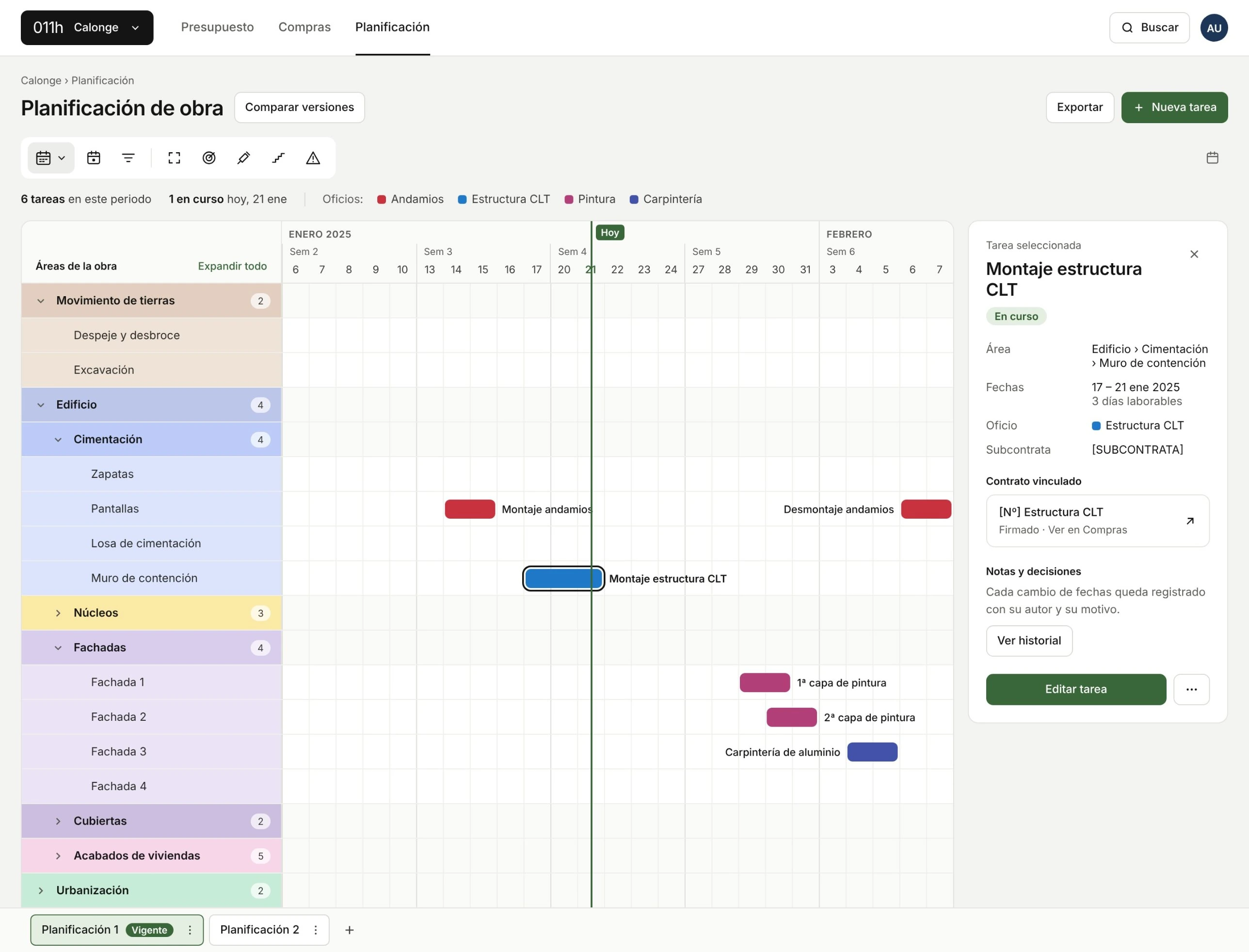Select the Fachada 3 row
This screenshot has height=952, width=1249.
(x=151, y=752)
